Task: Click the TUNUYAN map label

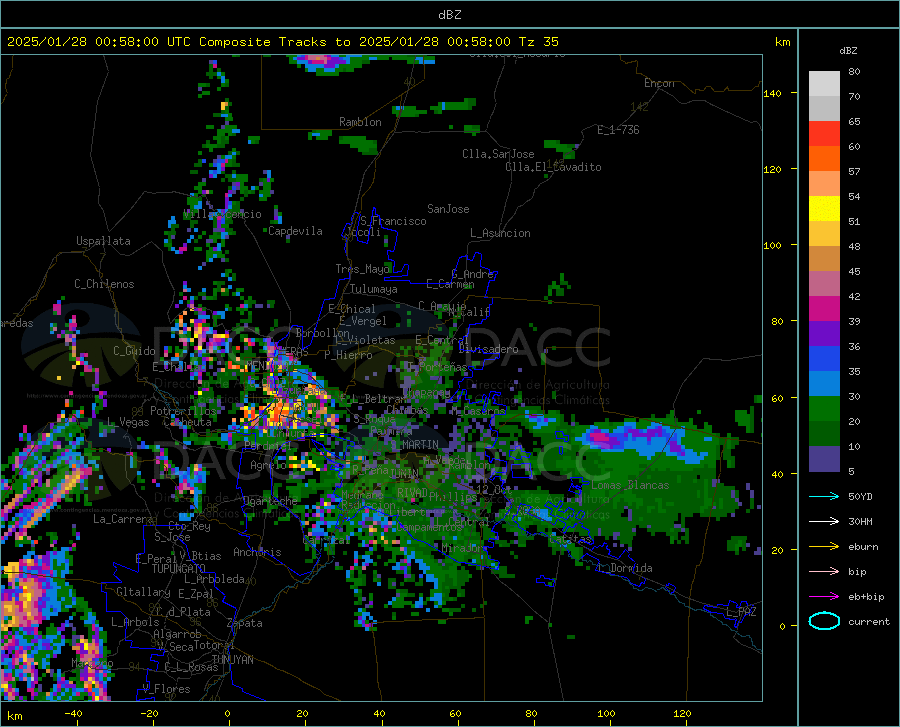Action: [x=232, y=660]
